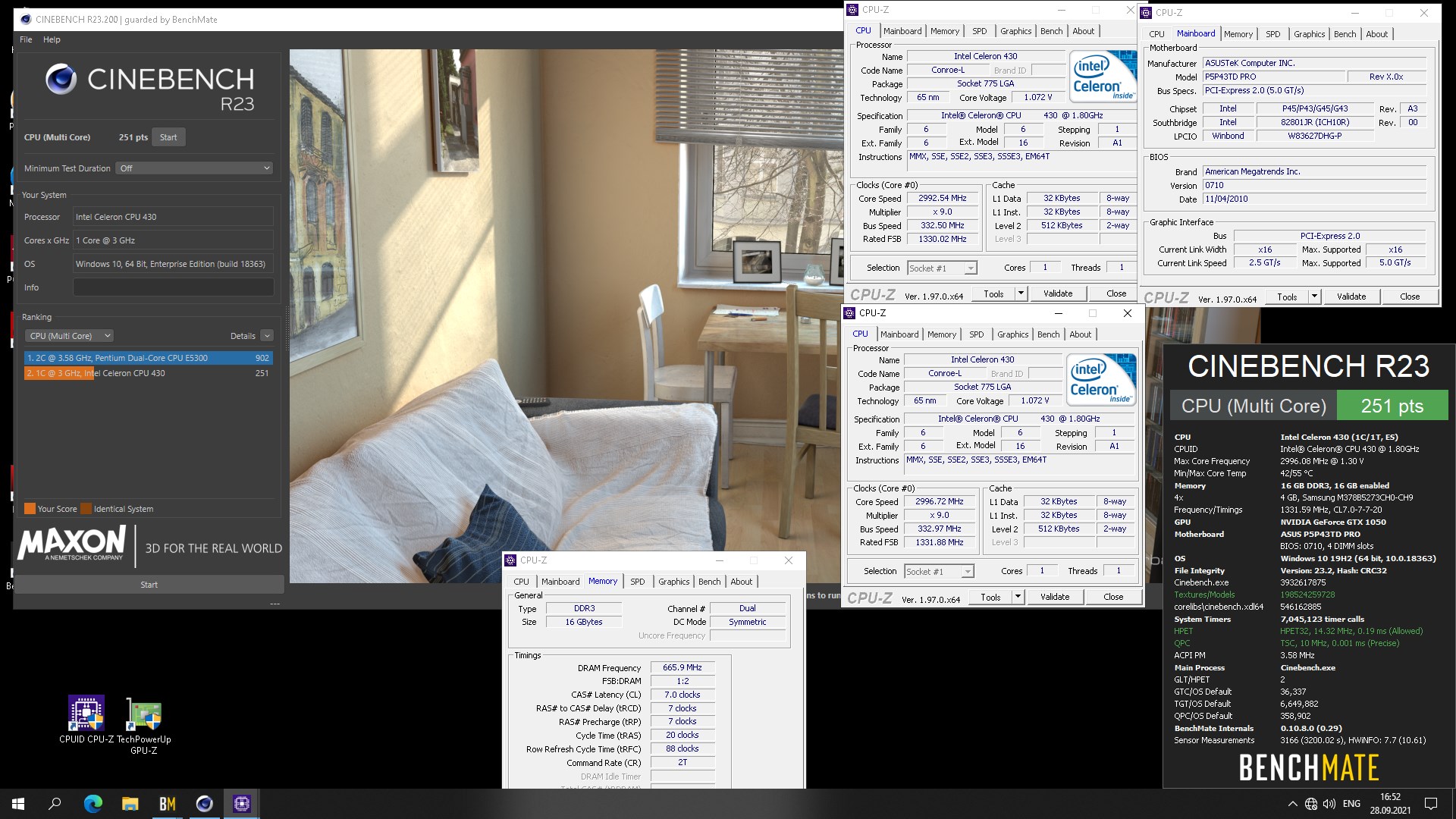Click Validate in top CPU-Z CPU window

click(1058, 293)
